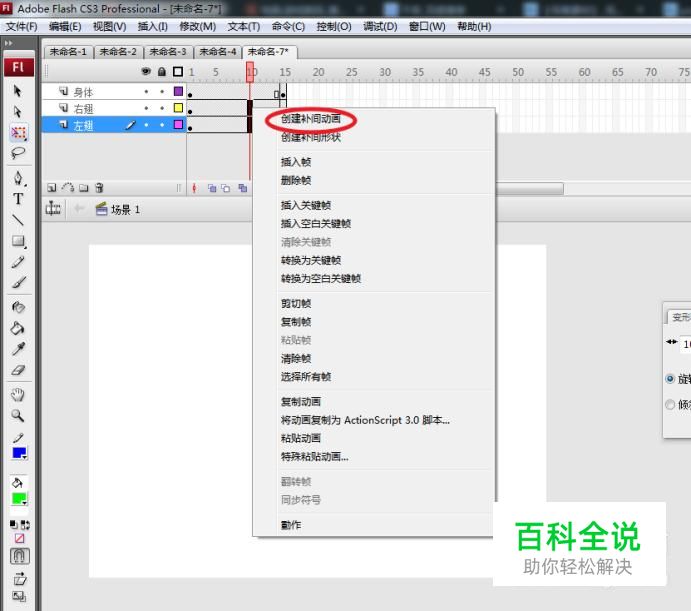Choose 选择所有帧 from context menu
The image size is (691, 611).
point(306,377)
